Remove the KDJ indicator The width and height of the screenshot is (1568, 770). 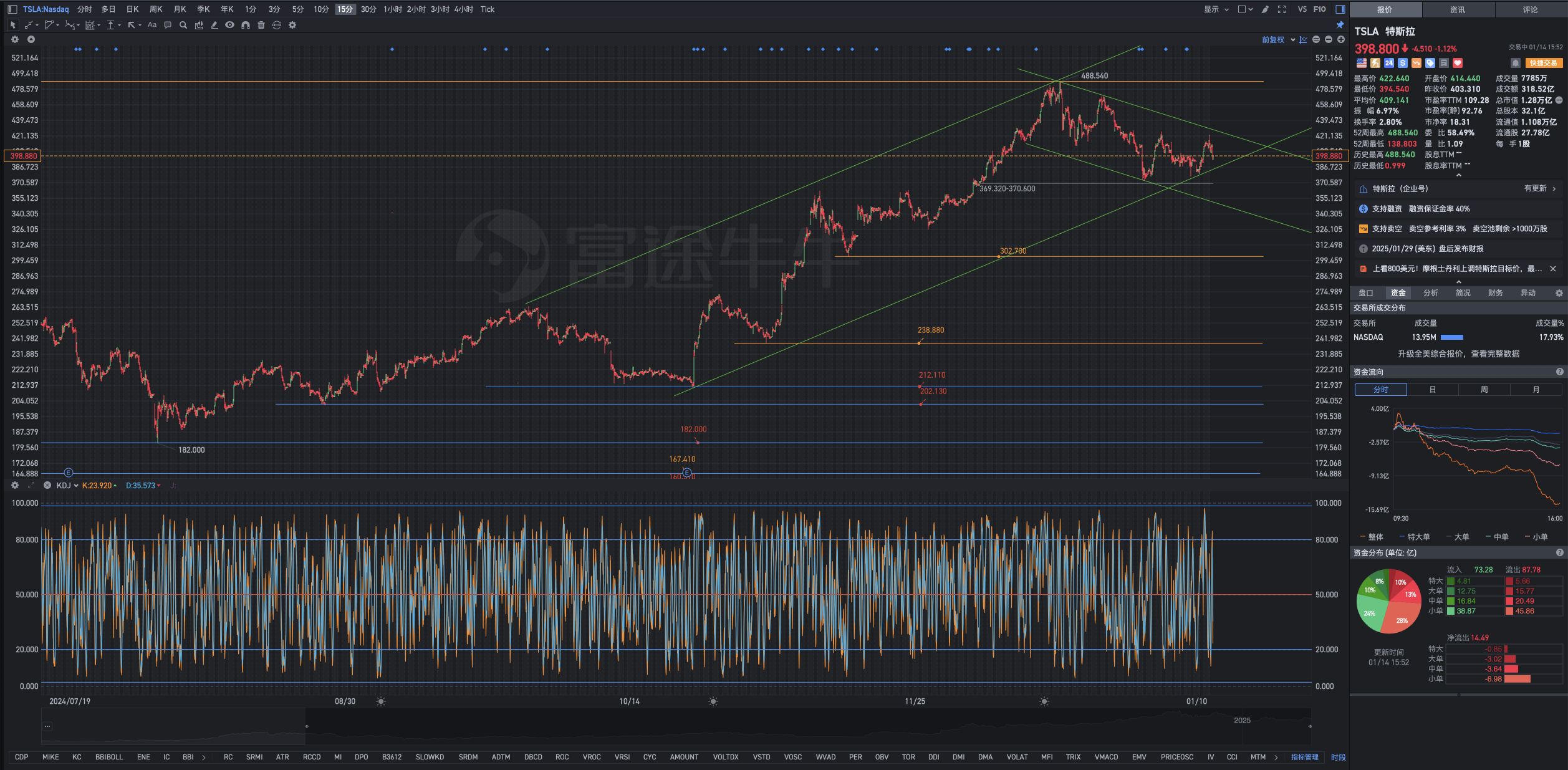[47, 485]
